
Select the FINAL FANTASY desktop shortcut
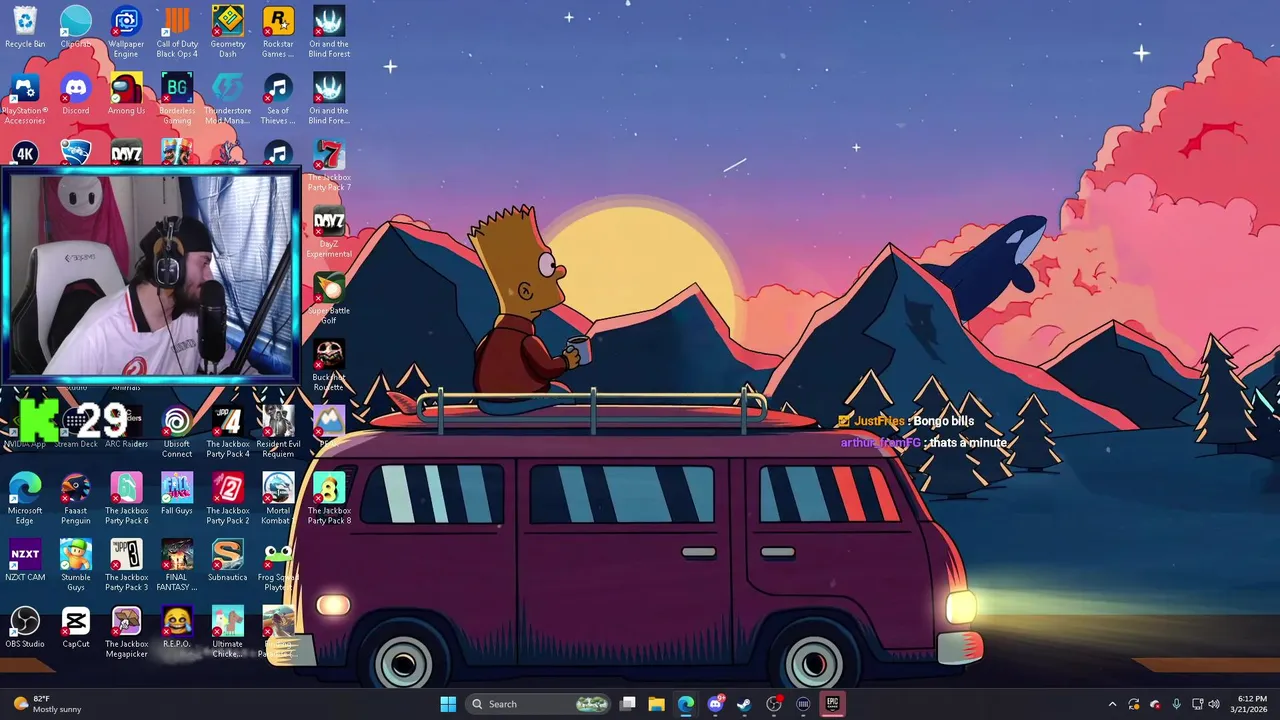click(x=177, y=566)
